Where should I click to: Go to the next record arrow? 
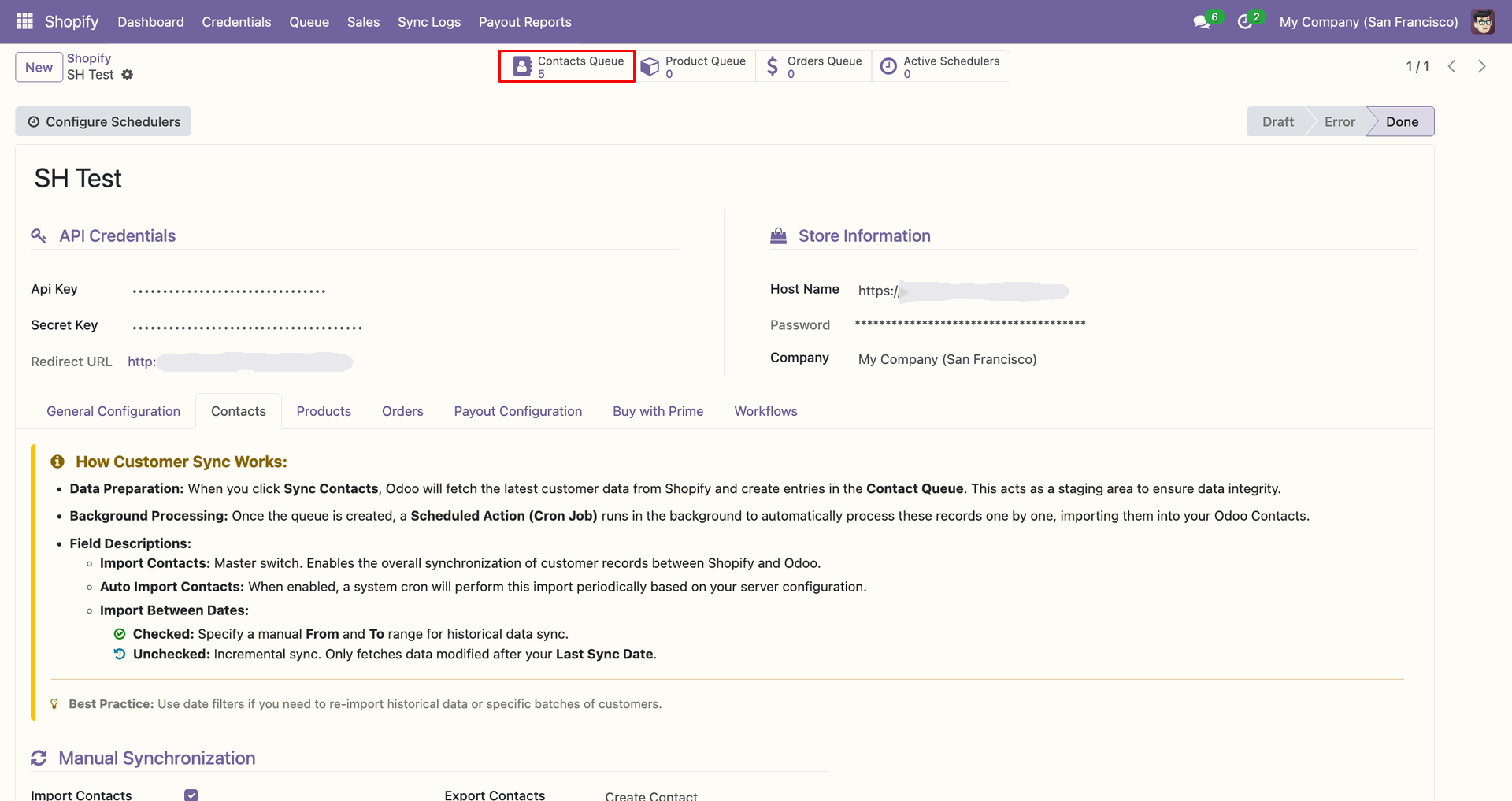pos(1482,66)
